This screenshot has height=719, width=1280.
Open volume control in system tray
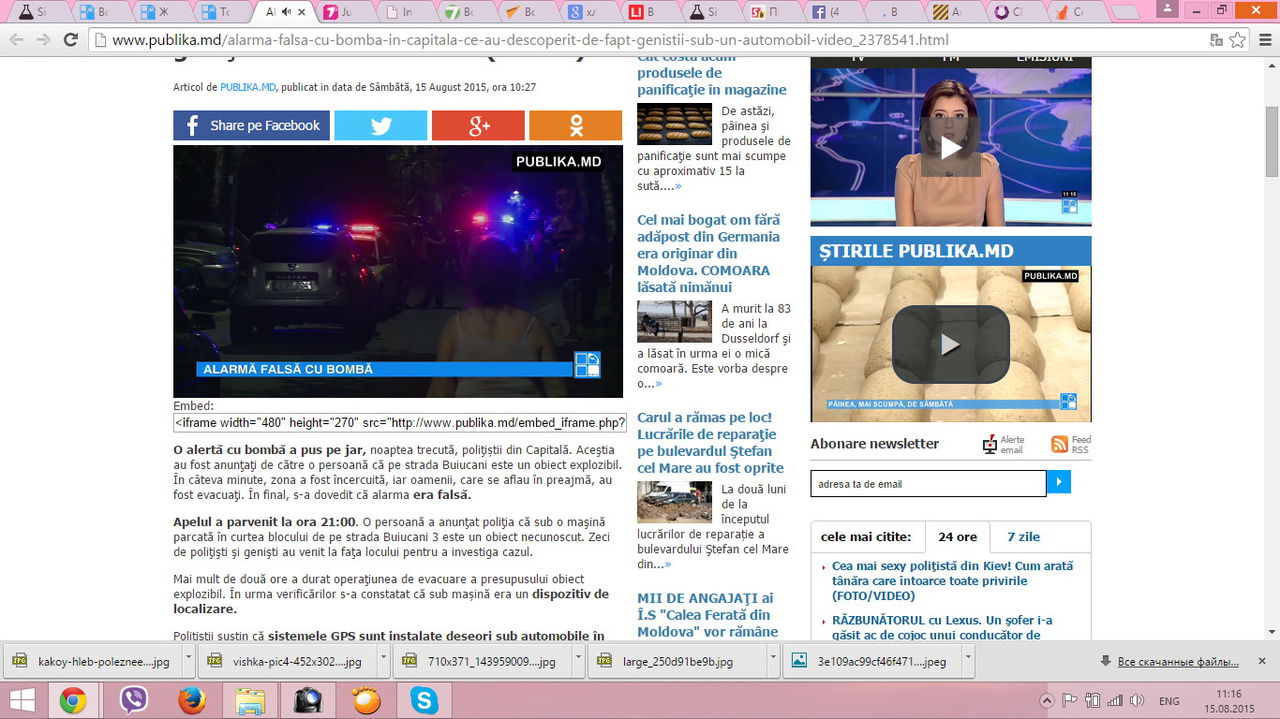coord(1137,700)
